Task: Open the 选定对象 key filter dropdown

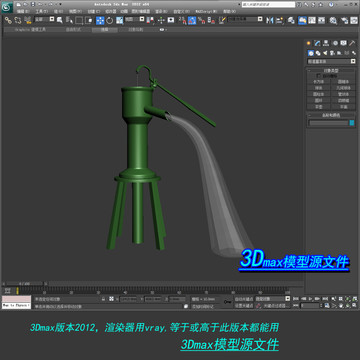Action: pos(273,299)
